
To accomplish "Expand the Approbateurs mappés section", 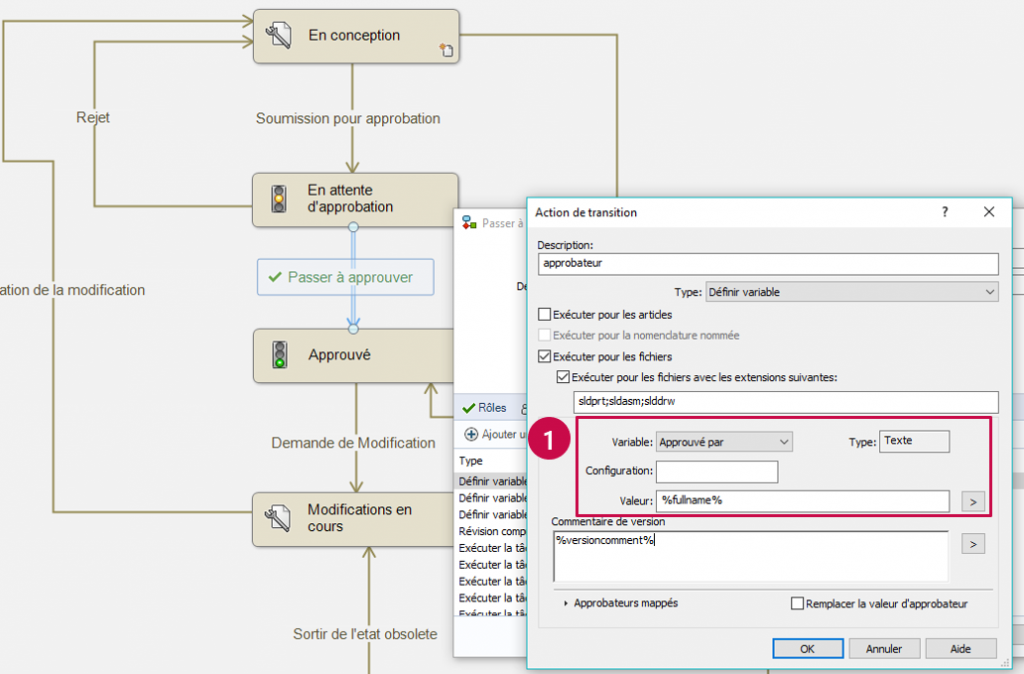I will (x=566, y=603).
